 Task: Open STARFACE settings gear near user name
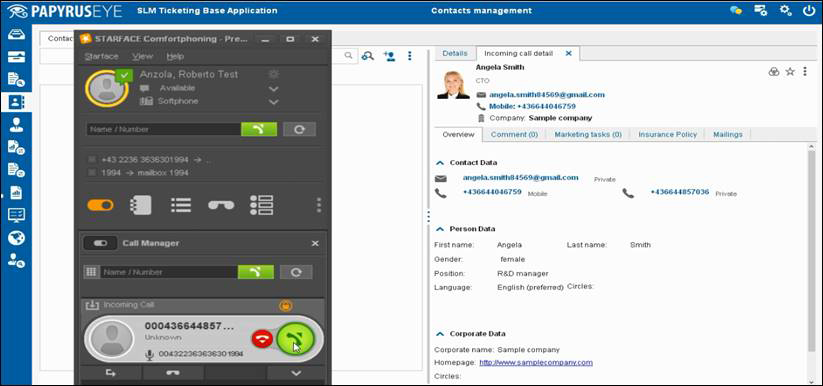(x=273, y=74)
